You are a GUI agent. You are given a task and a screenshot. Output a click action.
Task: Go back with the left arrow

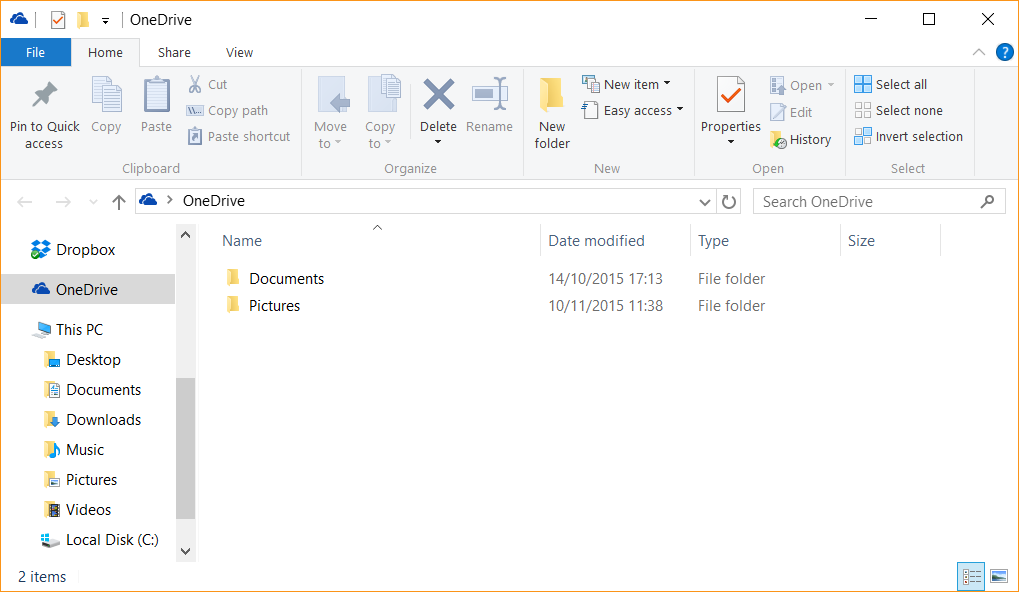[25, 202]
